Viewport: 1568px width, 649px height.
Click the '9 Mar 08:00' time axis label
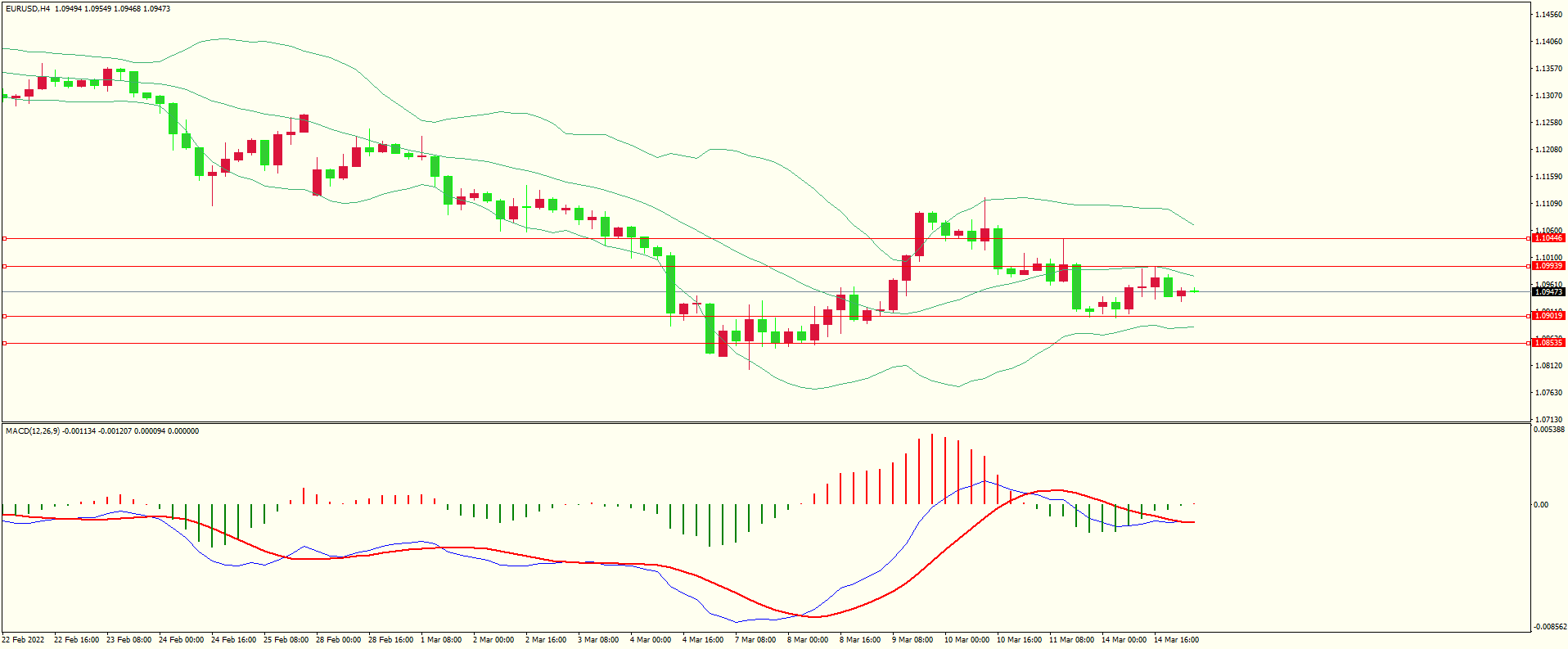point(912,640)
